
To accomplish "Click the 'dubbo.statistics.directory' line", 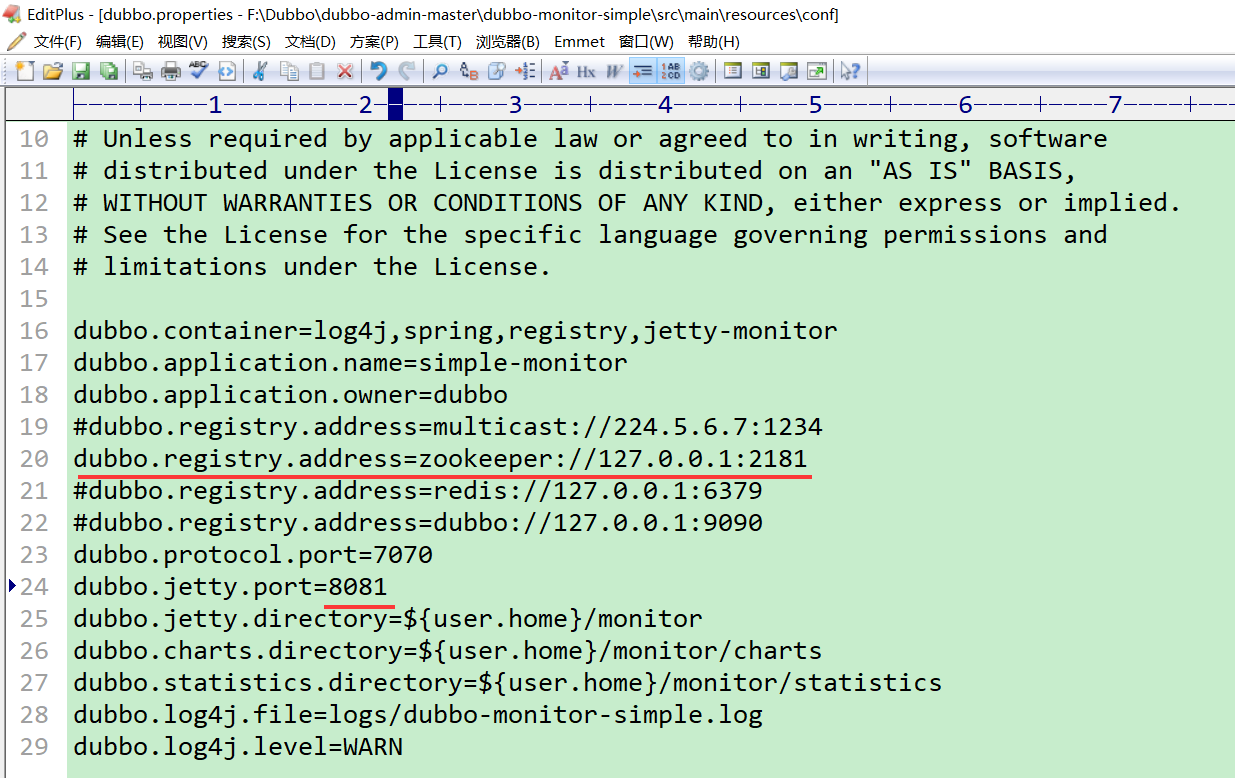I will [508, 683].
